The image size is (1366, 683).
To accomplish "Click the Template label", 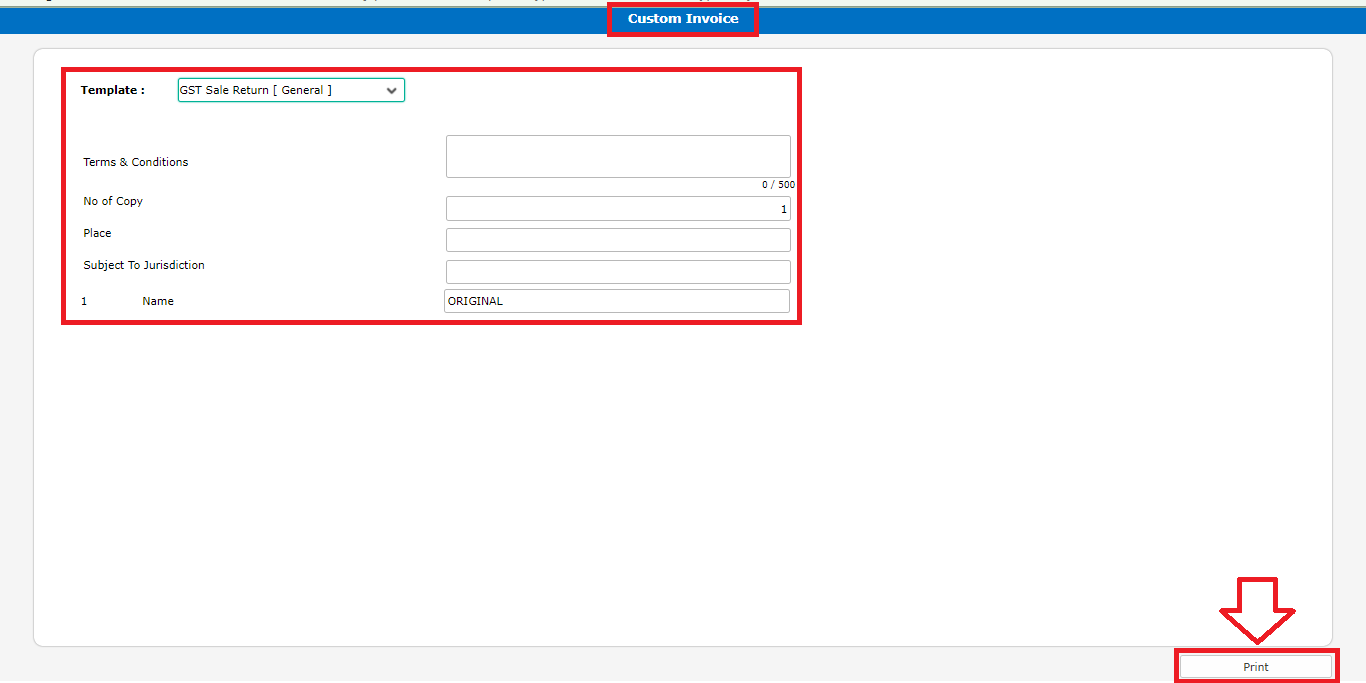I will click(112, 90).
